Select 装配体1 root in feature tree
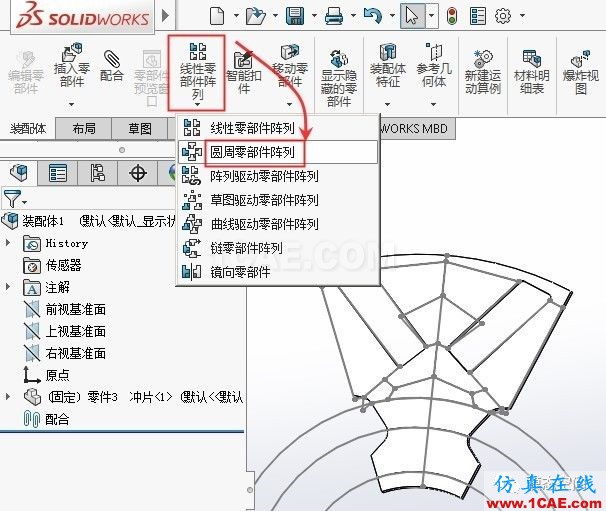Viewport: 606px width, 511px height. [89, 221]
